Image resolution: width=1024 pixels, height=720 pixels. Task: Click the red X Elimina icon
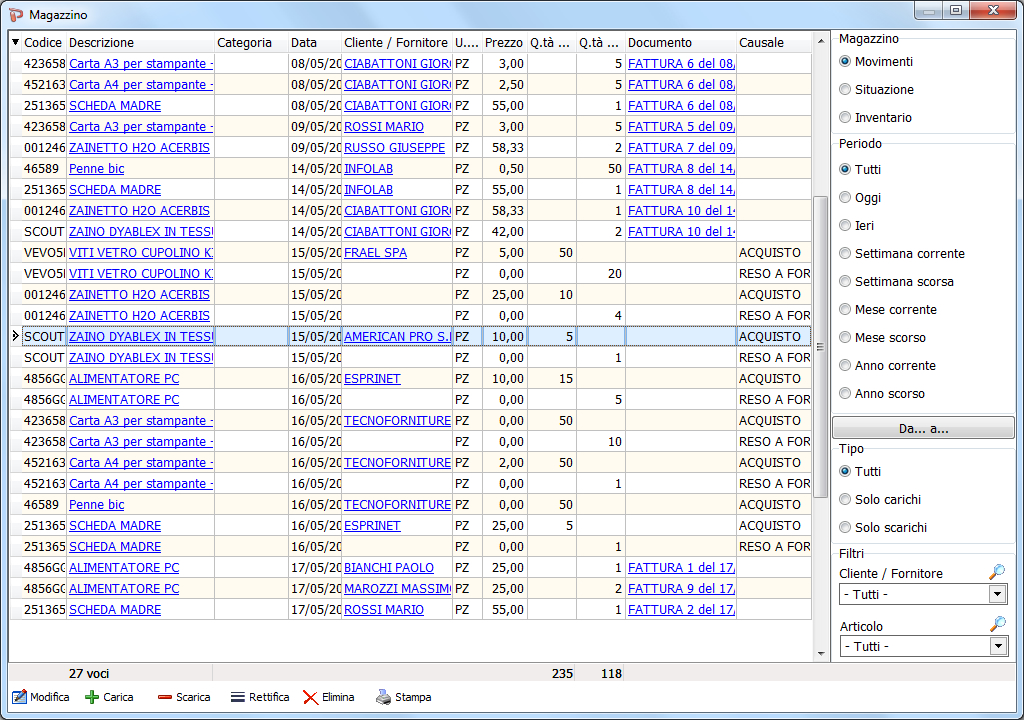[x=311, y=697]
